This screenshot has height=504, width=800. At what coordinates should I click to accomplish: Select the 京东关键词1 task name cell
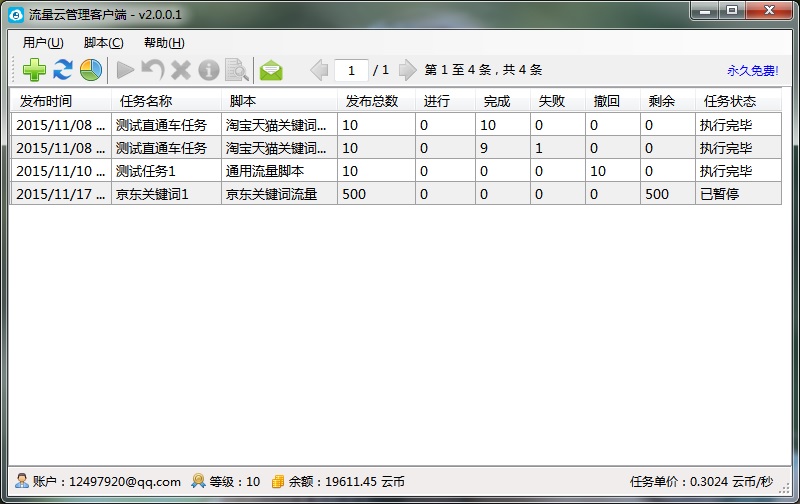coord(166,194)
